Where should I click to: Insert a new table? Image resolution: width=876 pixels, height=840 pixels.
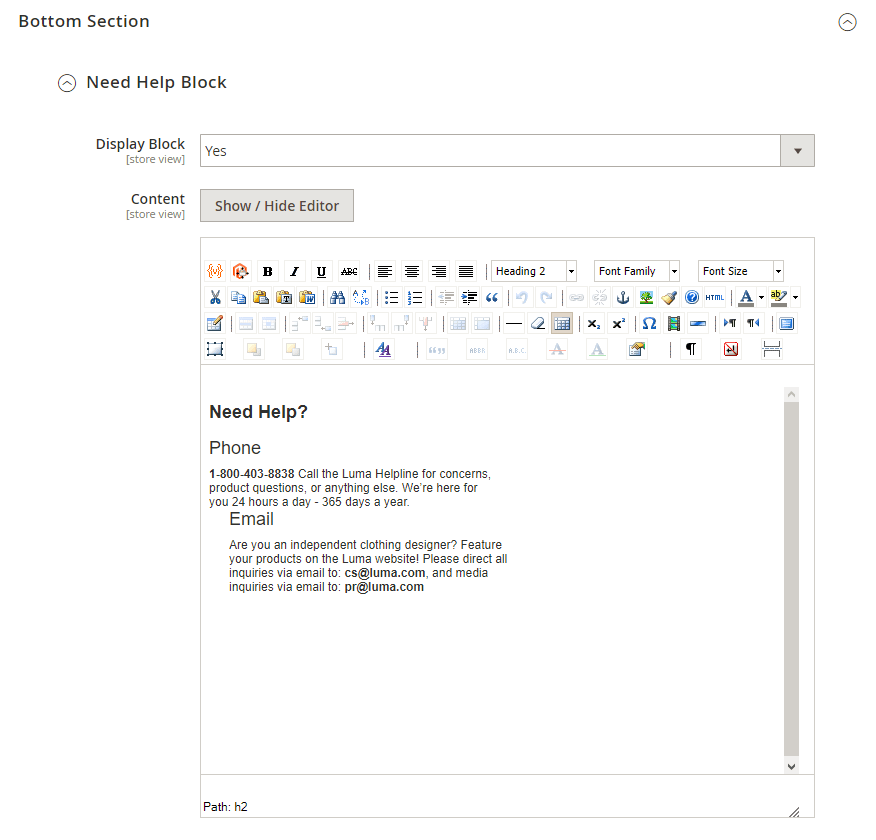[215, 323]
